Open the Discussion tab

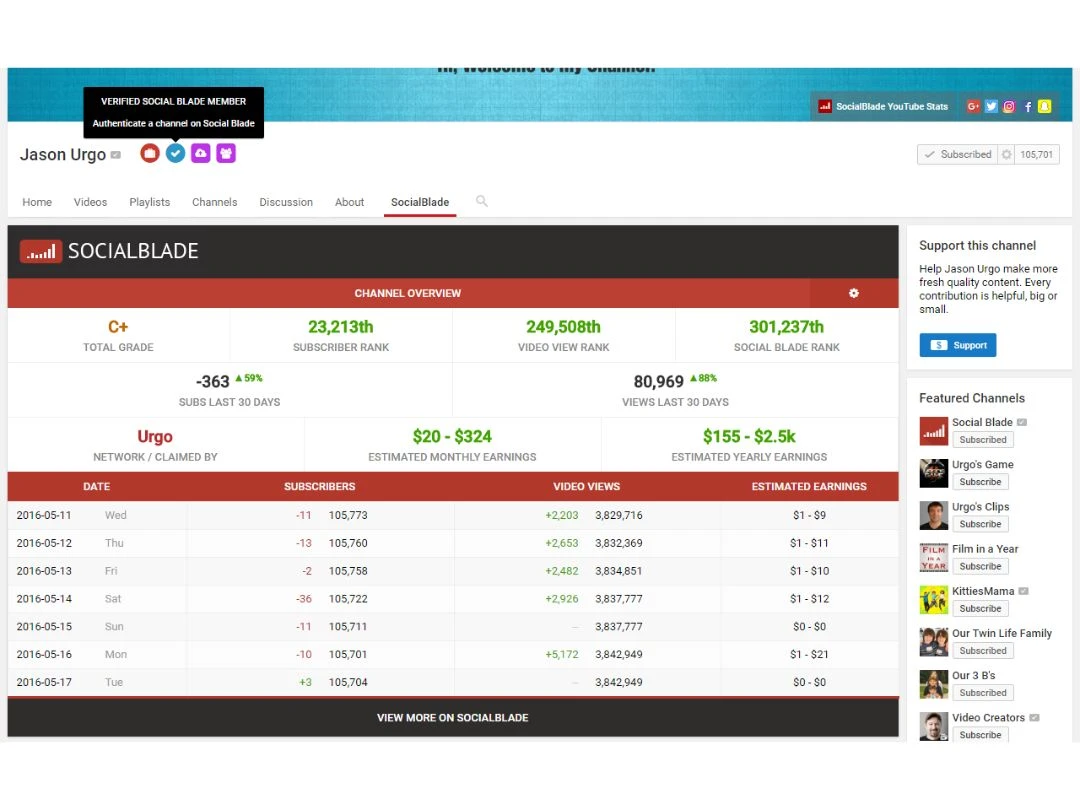pos(286,201)
